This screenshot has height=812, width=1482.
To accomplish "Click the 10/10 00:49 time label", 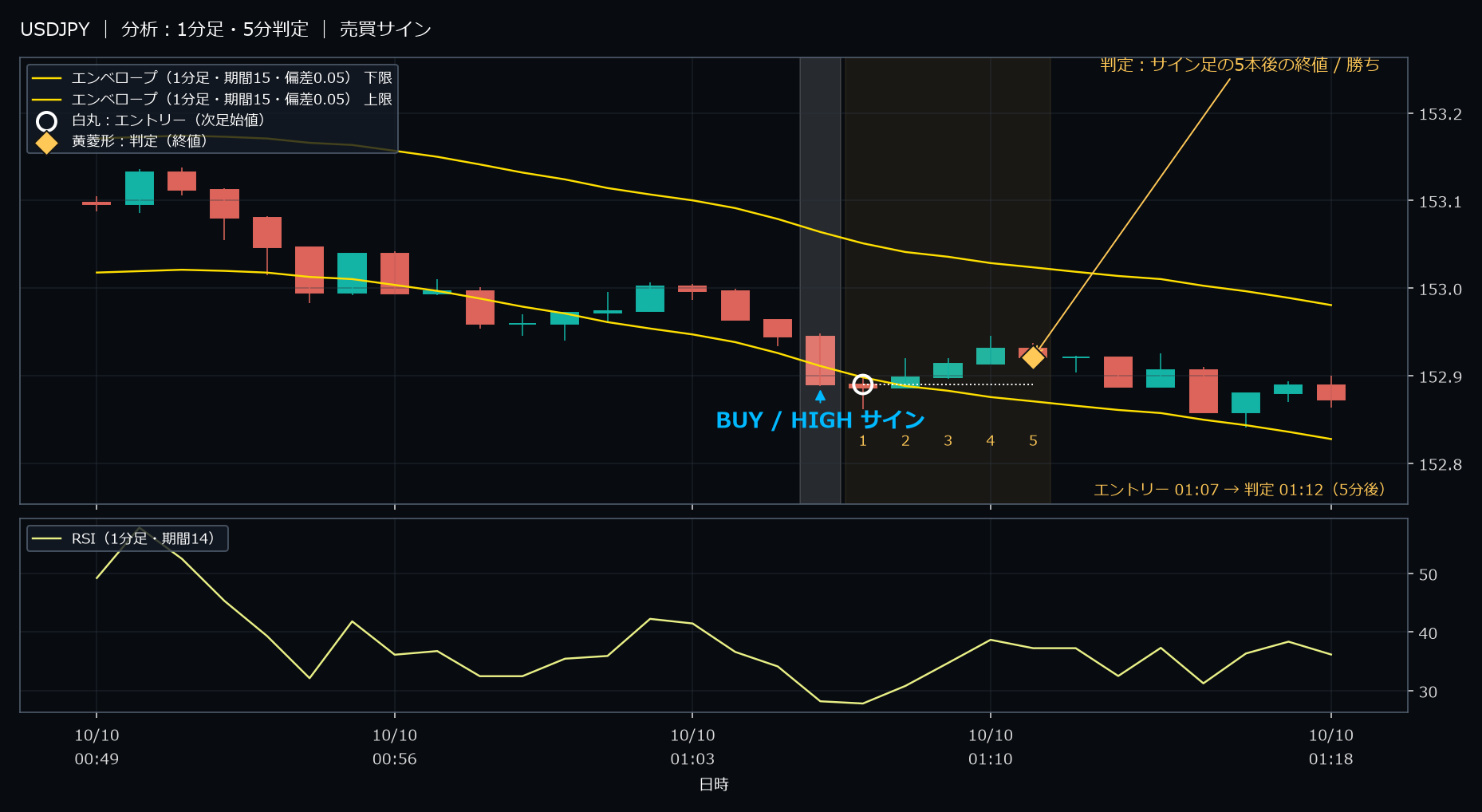I will click(x=97, y=747).
